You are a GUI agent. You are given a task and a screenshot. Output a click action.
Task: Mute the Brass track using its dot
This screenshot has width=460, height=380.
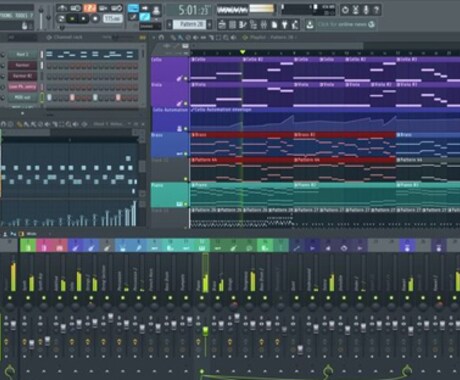[186, 154]
